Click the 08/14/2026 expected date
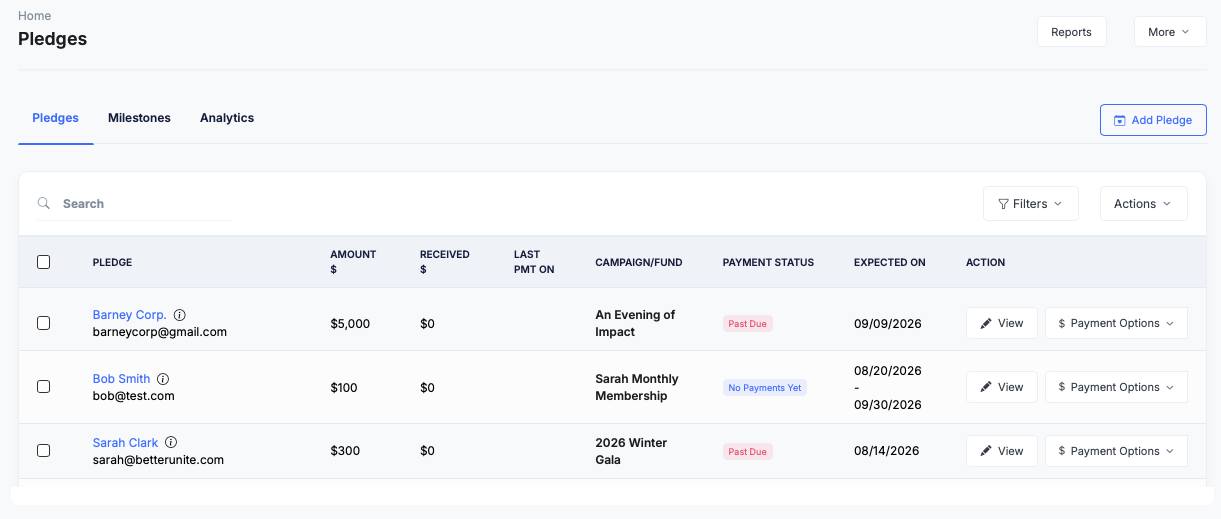This screenshot has width=1221, height=519. point(888,452)
